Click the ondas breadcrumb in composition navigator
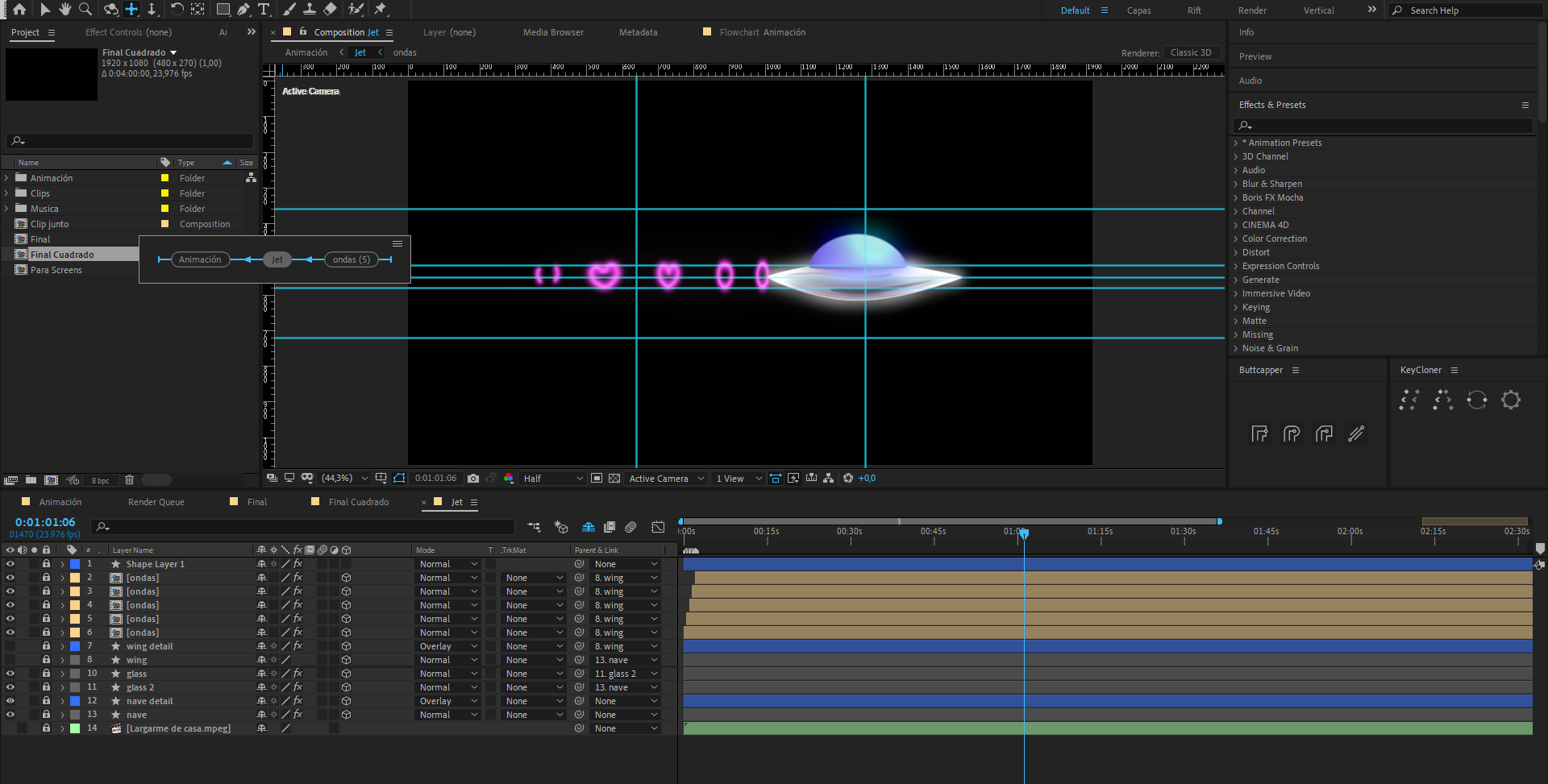 pos(405,52)
